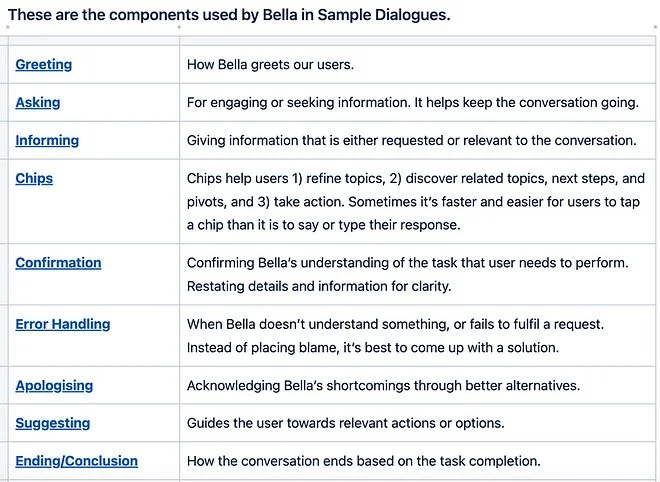Click the 'components used by Bella' heading
The height and width of the screenshot is (482, 660).
click(x=228, y=15)
